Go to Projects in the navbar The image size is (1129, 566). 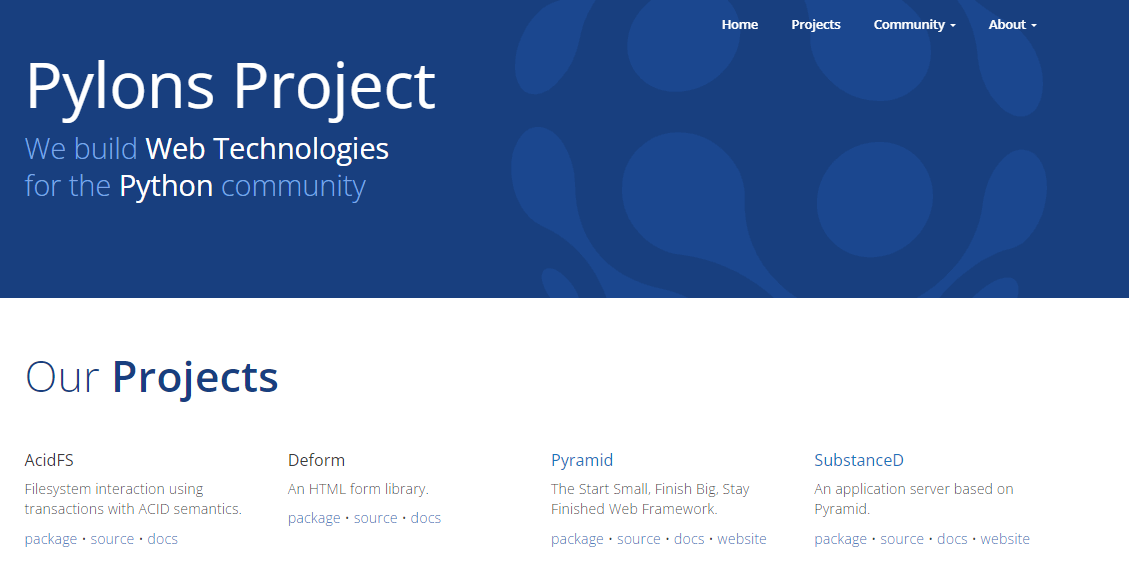pos(815,25)
